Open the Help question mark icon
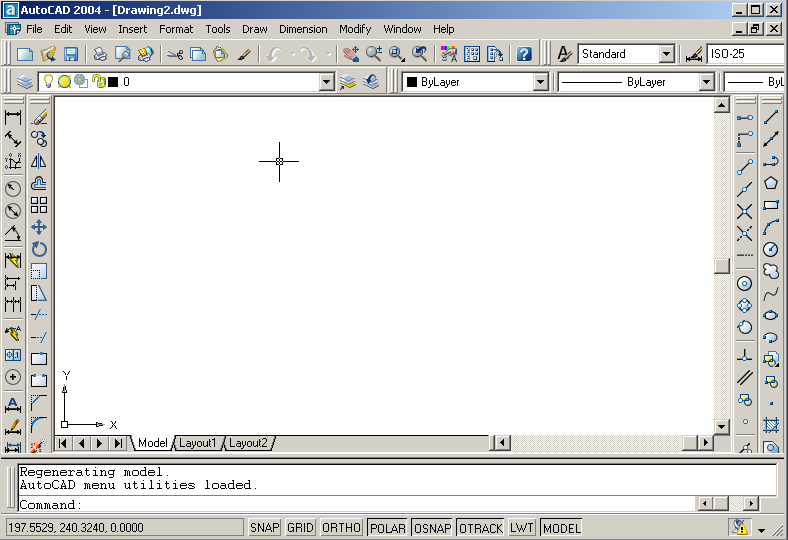This screenshot has height=540, width=788. [x=524, y=54]
